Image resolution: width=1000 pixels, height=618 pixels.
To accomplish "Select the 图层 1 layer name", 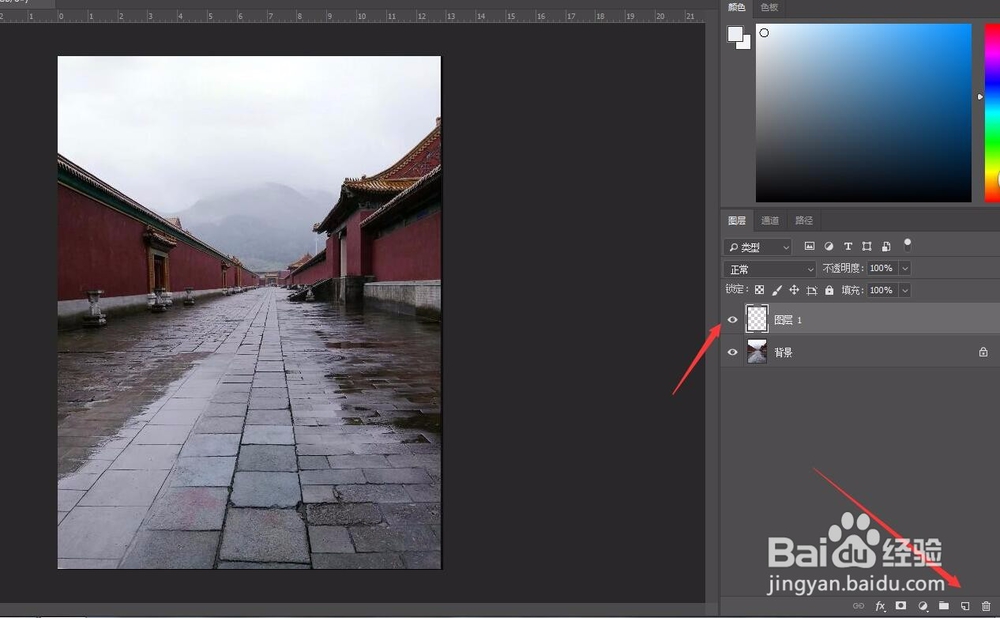I will click(x=788, y=320).
